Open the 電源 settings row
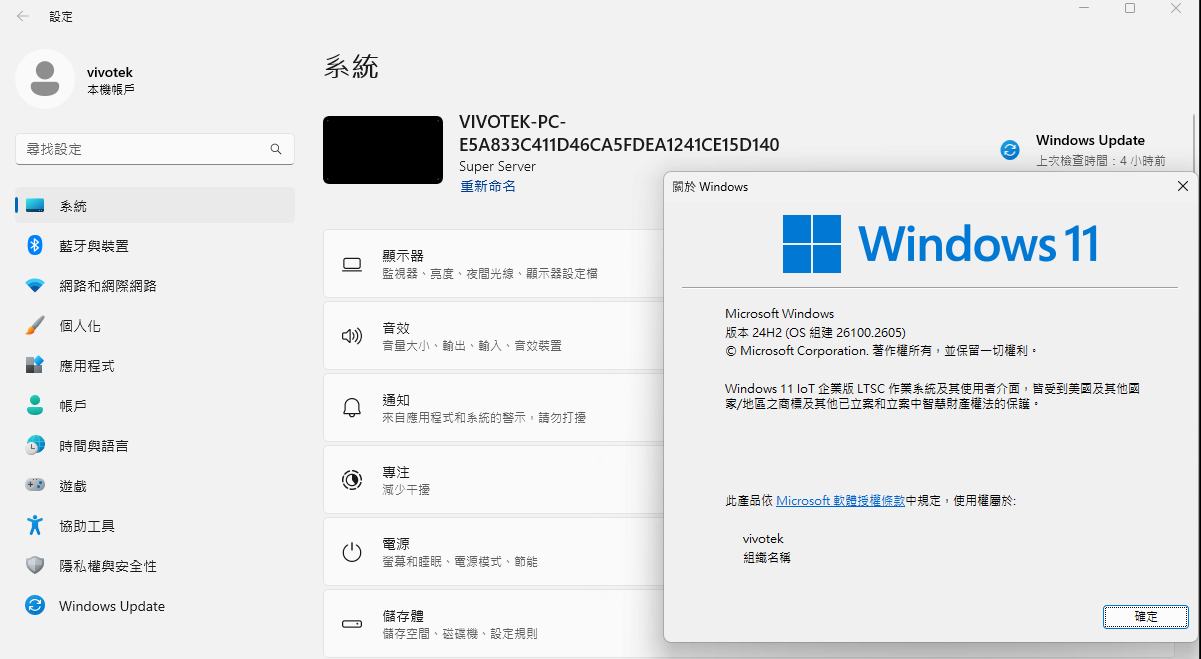Screen dimensions: 1201x659 pyautogui.click(x=494, y=552)
